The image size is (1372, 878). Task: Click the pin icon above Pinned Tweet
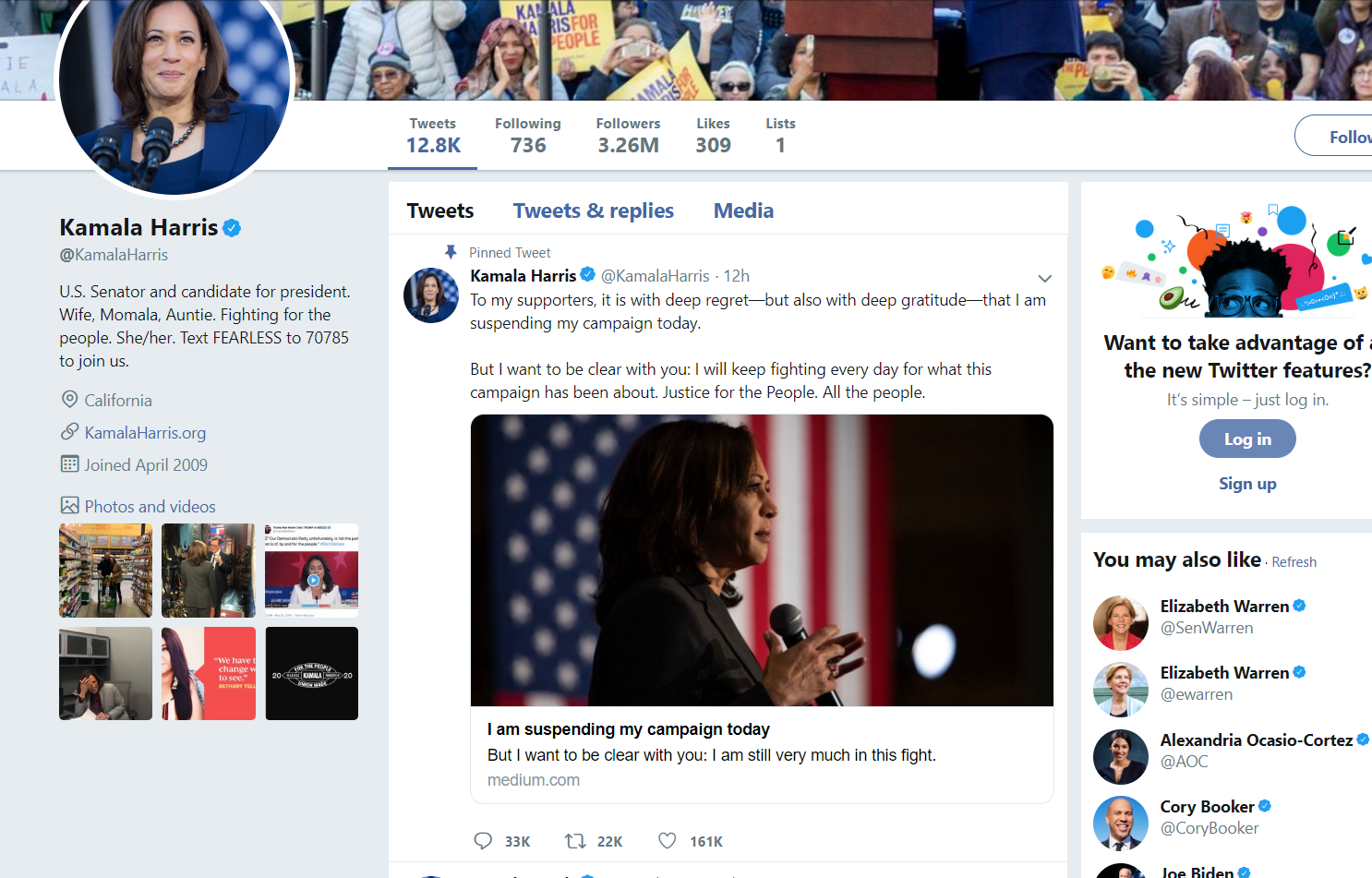(x=451, y=251)
